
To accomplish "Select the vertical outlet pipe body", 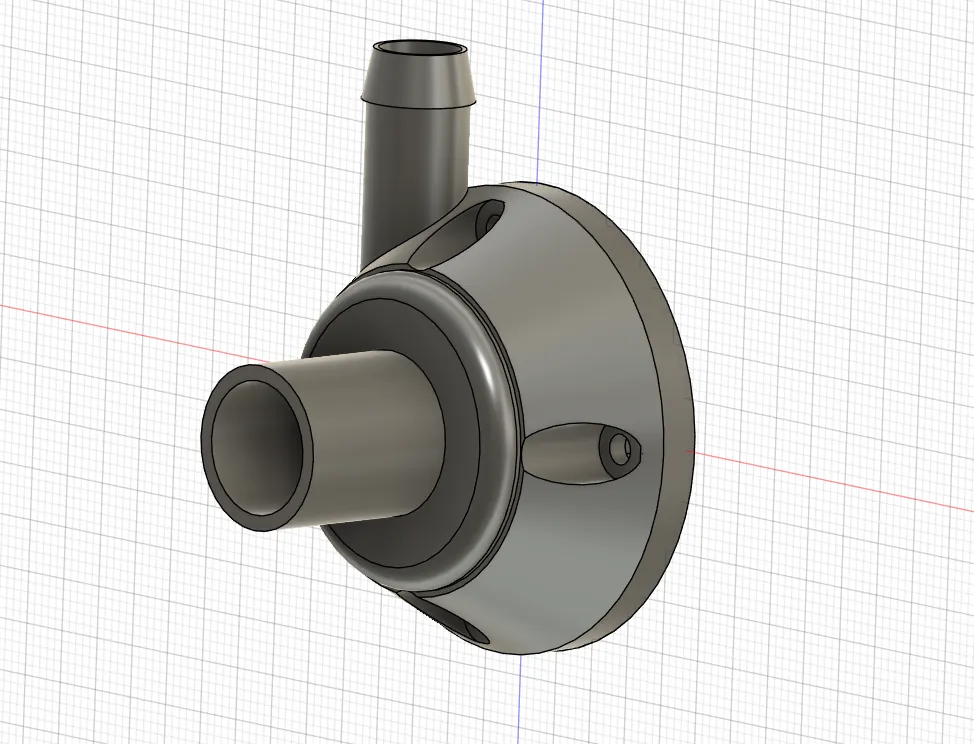I will pyautogui.click(x=413, y=180).
